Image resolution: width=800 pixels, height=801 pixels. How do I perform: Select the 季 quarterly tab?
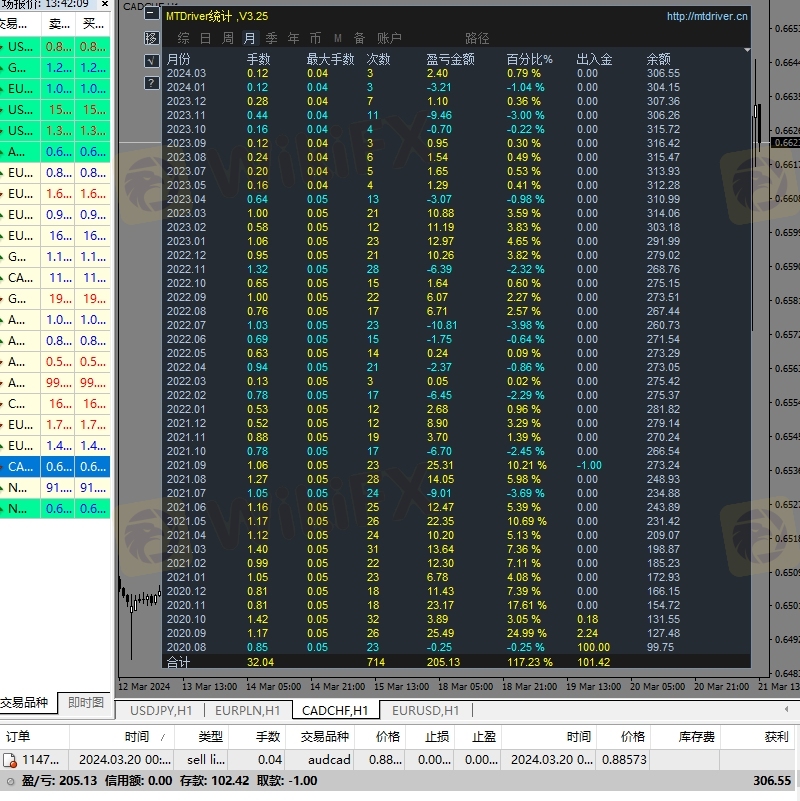[x=272, y=38]
